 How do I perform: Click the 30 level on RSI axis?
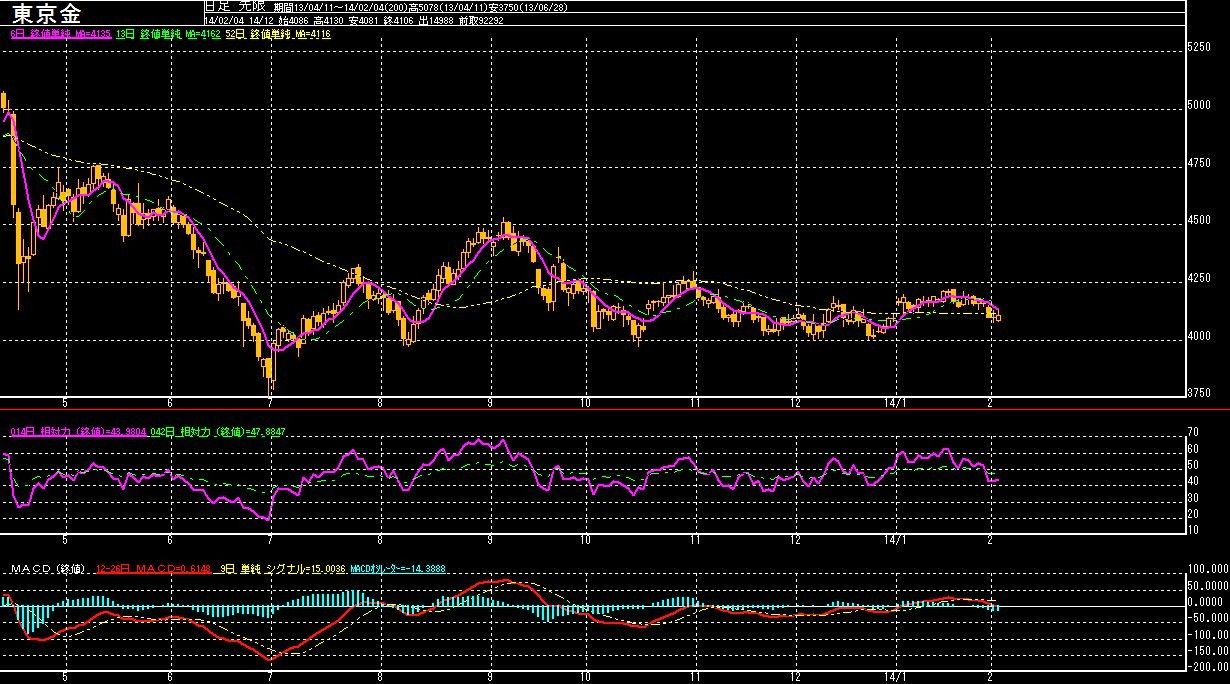(1192, 497)
